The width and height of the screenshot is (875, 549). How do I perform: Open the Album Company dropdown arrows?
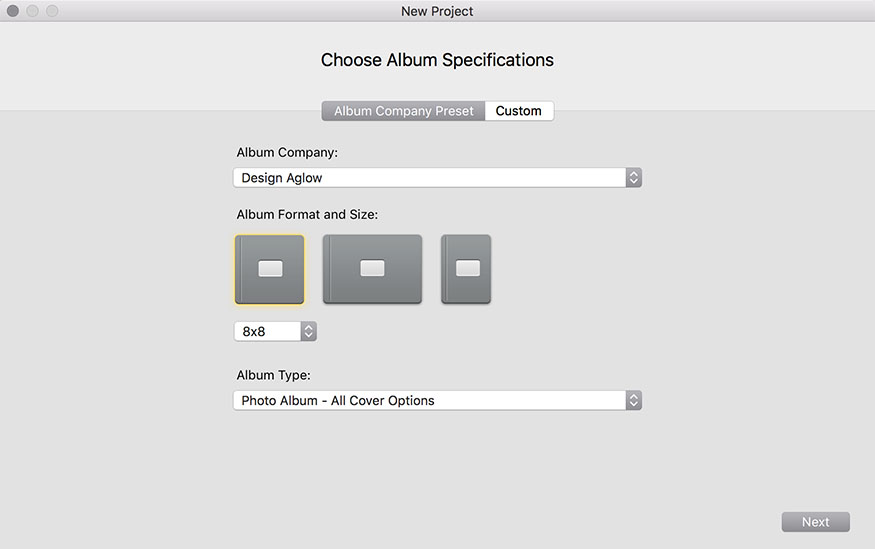633,177
